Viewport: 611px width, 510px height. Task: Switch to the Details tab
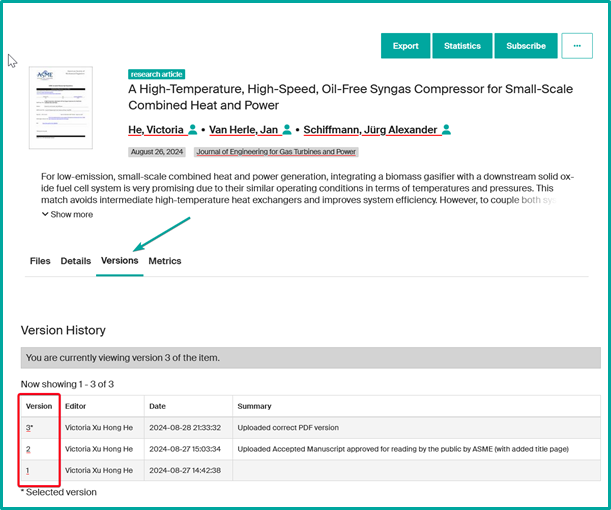76,261
